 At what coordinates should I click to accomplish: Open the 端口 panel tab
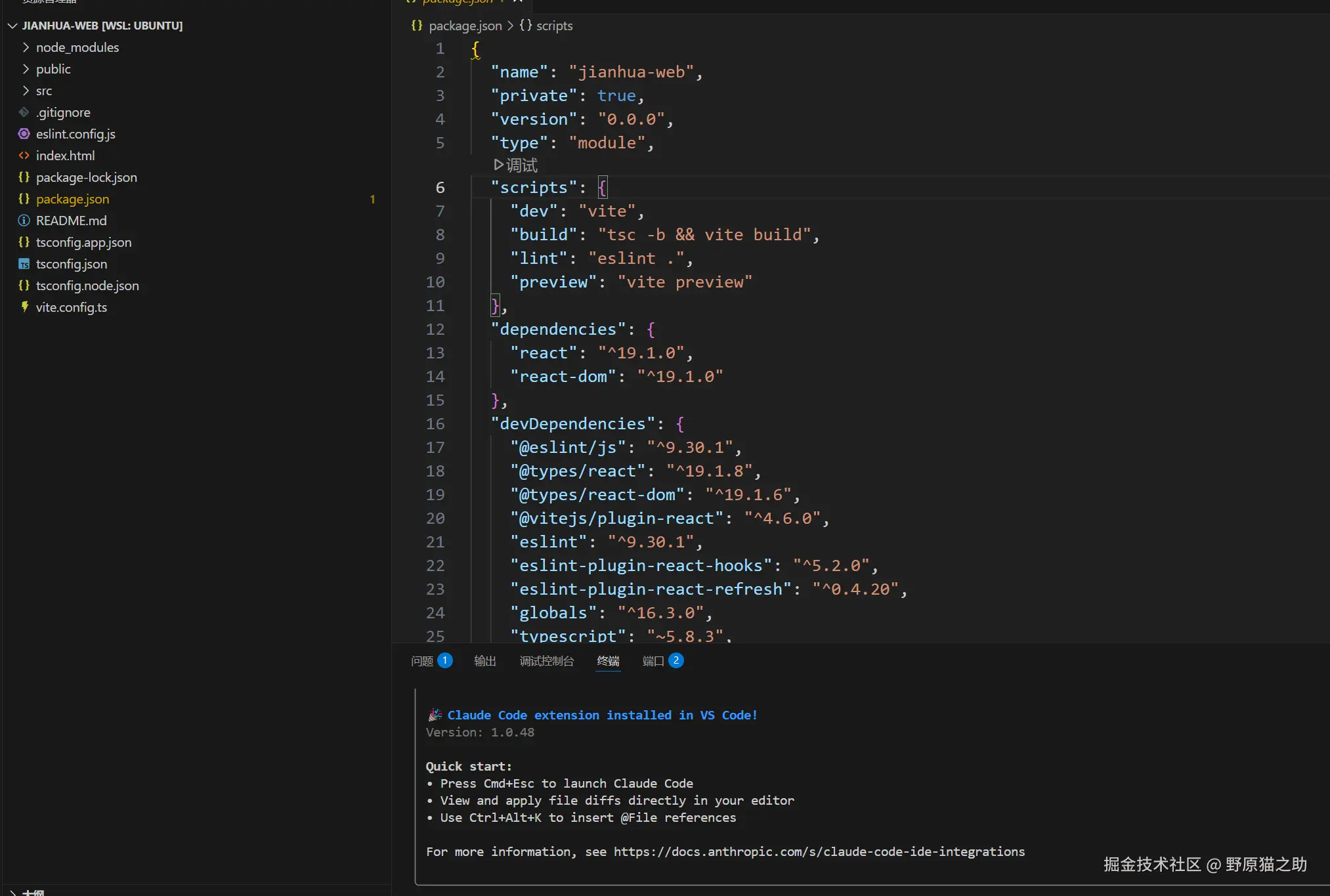(653, 661)
